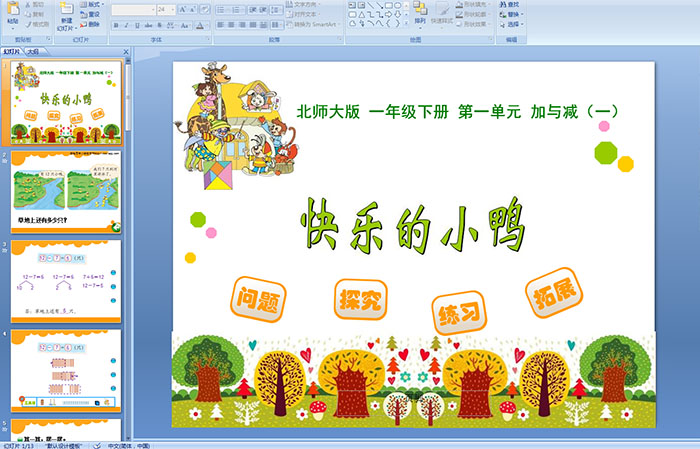Viewport: 700px width, 449px height.
Task: Select slide 4 thumbnail in pane
Action: pyautogui.click(x=66, y=370)
